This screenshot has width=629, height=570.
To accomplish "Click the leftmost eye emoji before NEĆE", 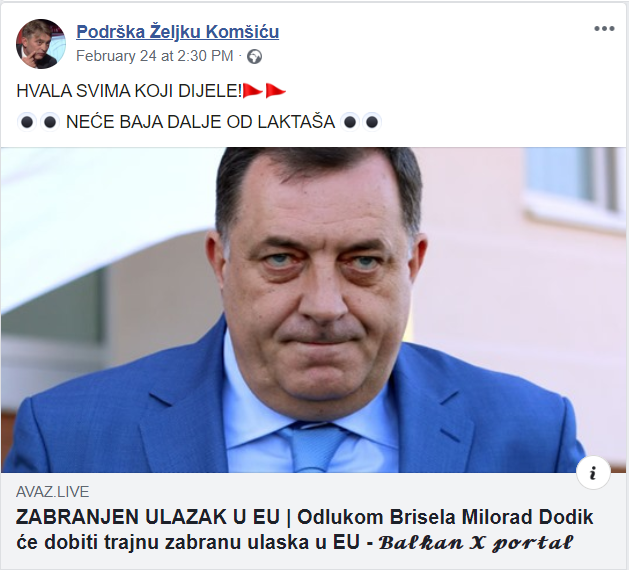I will pos(27,122).
